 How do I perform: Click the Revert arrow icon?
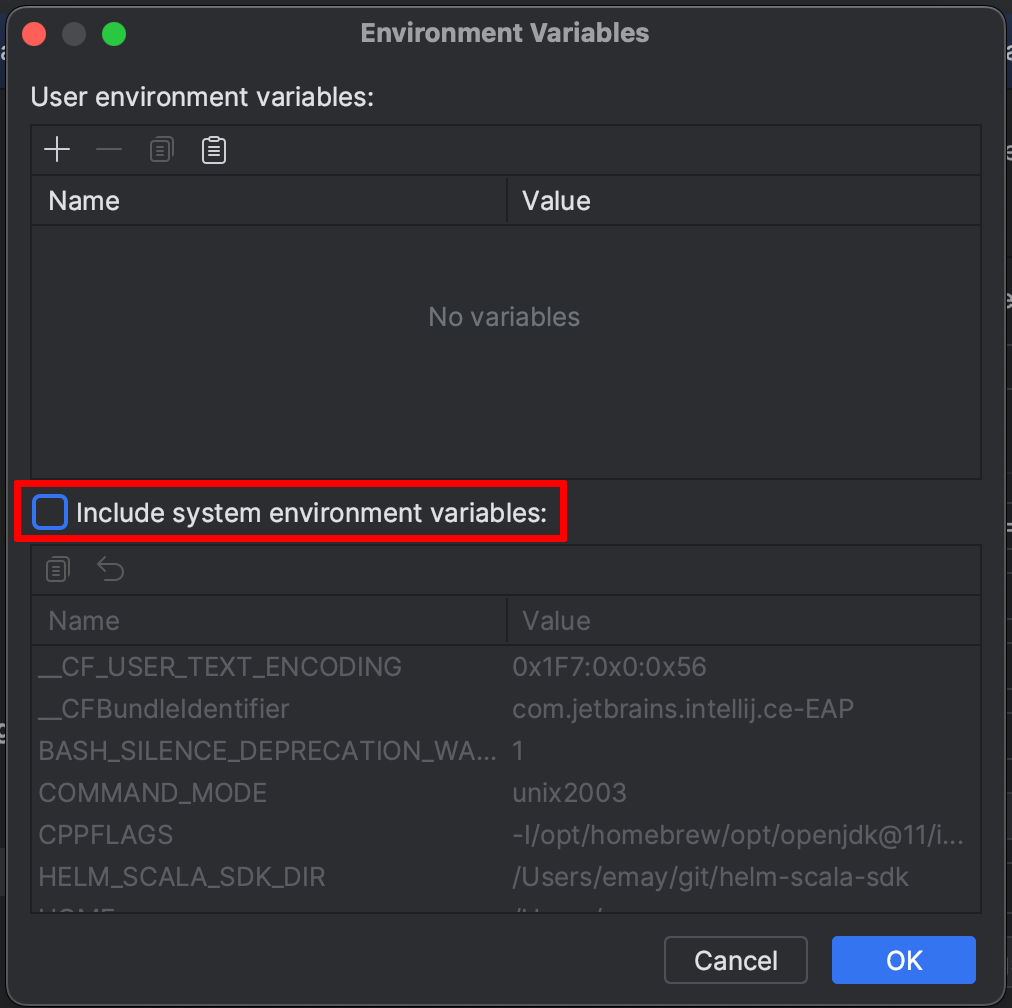pos(110,570)
